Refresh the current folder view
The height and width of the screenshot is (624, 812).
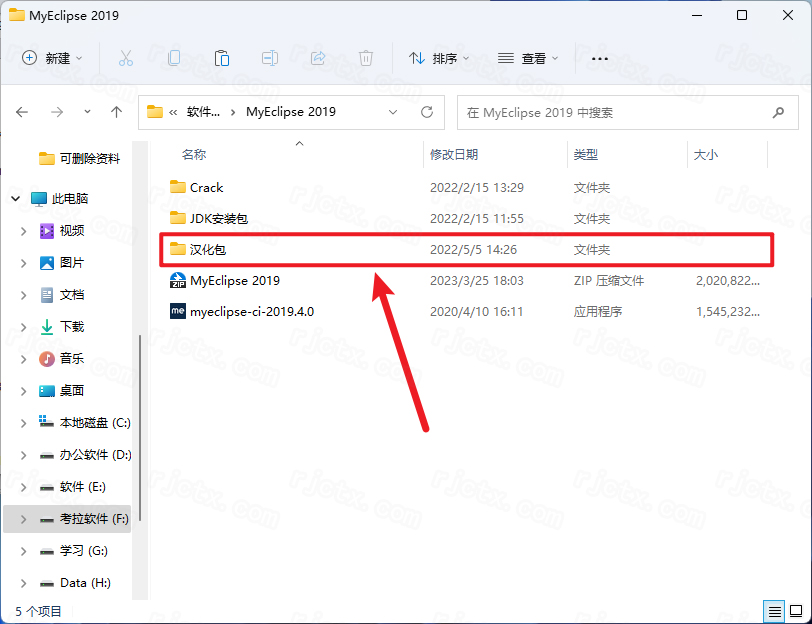427,112
